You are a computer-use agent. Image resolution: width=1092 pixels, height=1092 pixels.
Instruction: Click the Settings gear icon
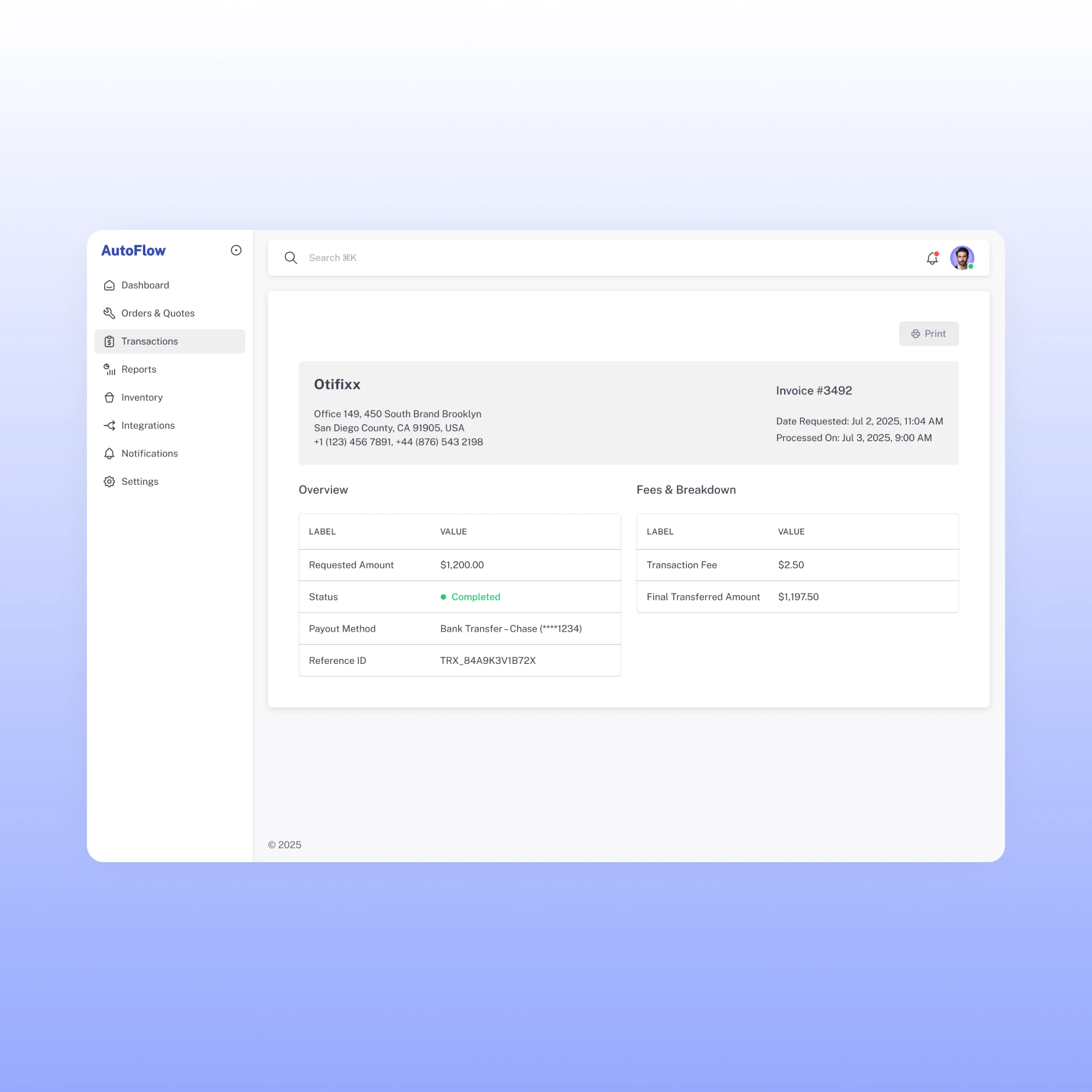coord(109,482)
